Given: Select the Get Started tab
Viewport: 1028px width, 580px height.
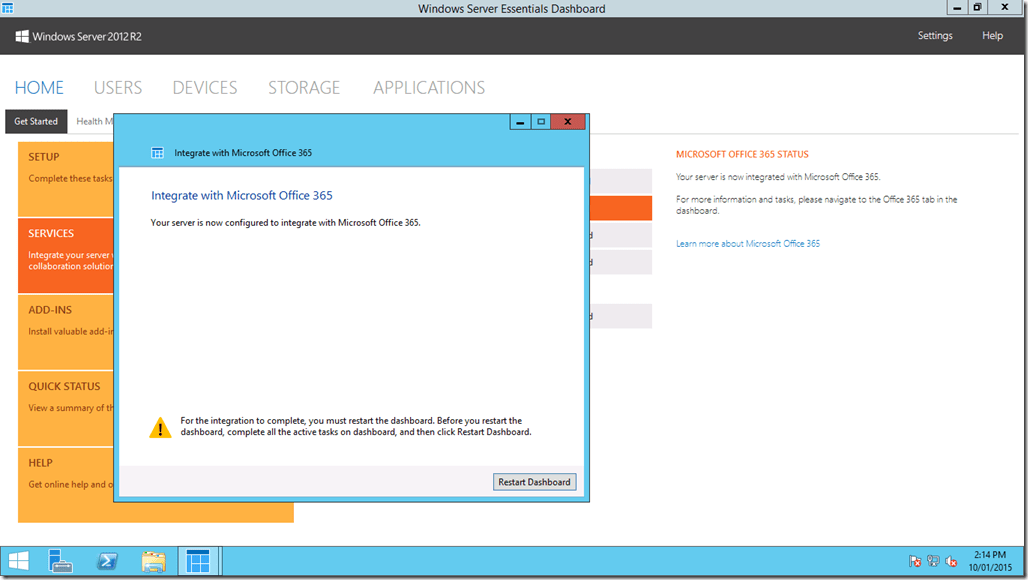Looking at the screenshot, I should [36, 121].
